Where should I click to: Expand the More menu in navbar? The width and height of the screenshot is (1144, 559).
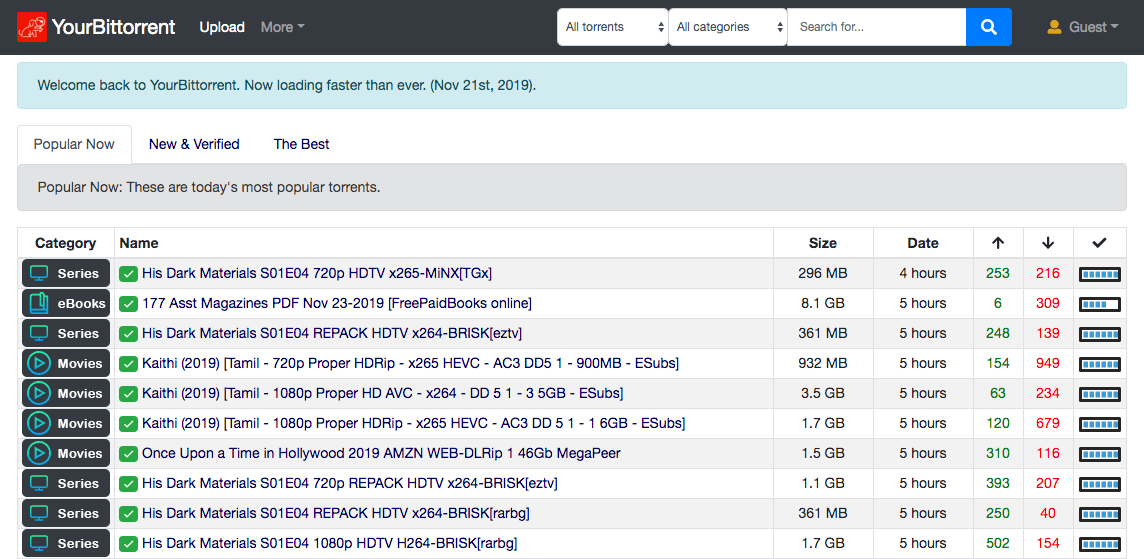[x=282, y=27]
